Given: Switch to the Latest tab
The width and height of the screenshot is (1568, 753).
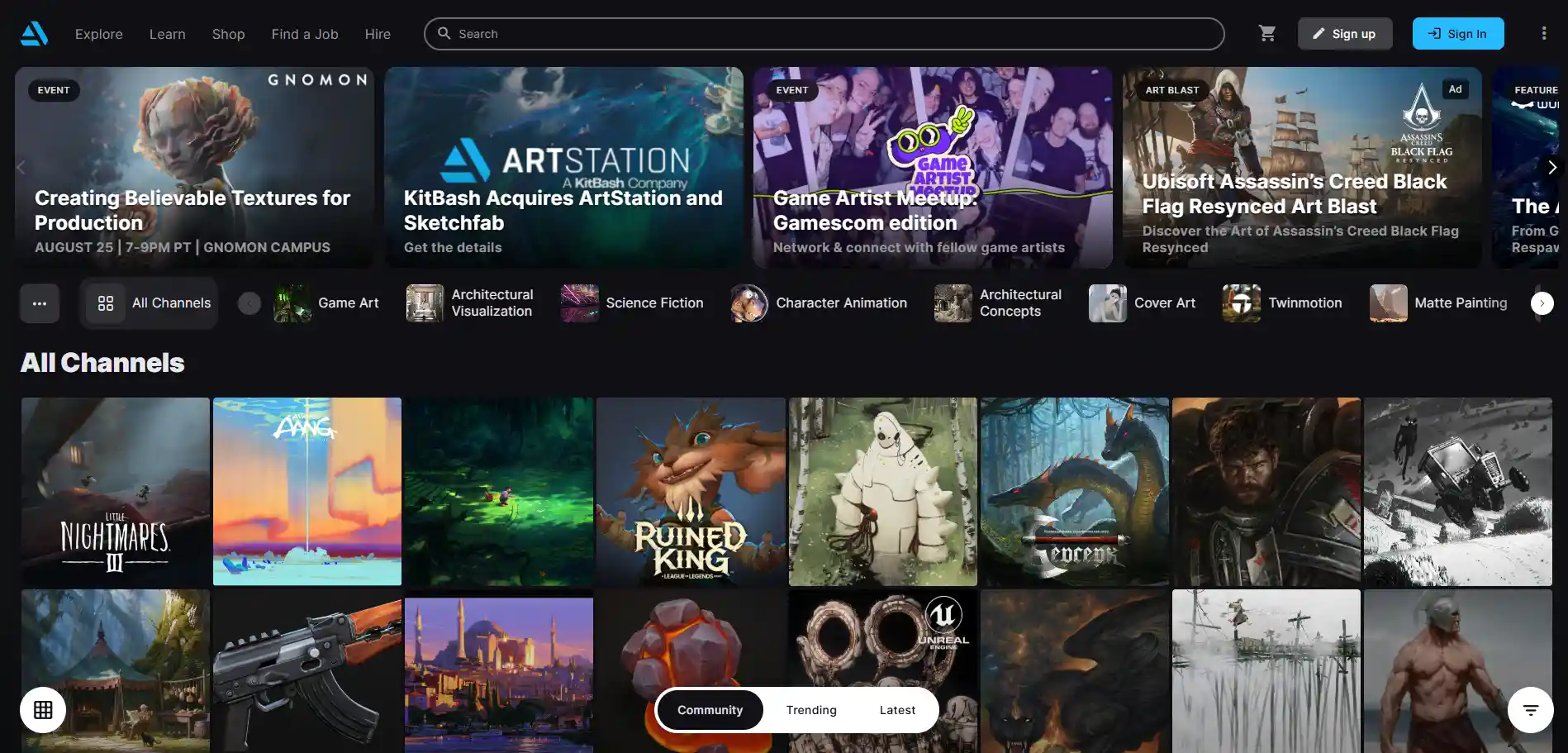Looking at the screenshot, I should 897,710.
